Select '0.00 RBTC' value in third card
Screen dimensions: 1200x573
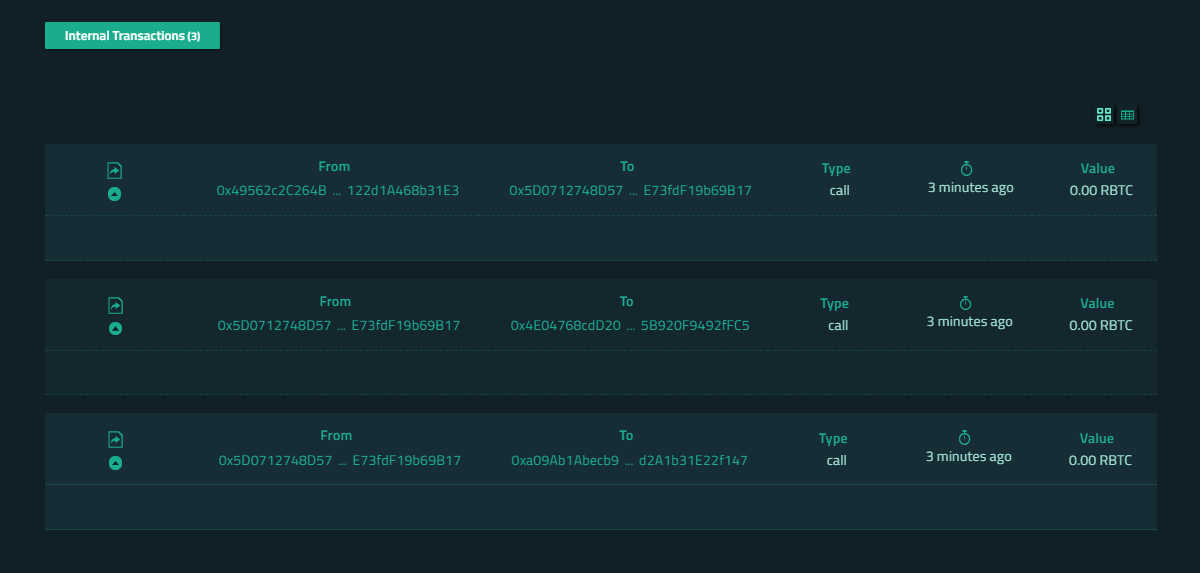pyautogui.click(x=1100, y=460)
